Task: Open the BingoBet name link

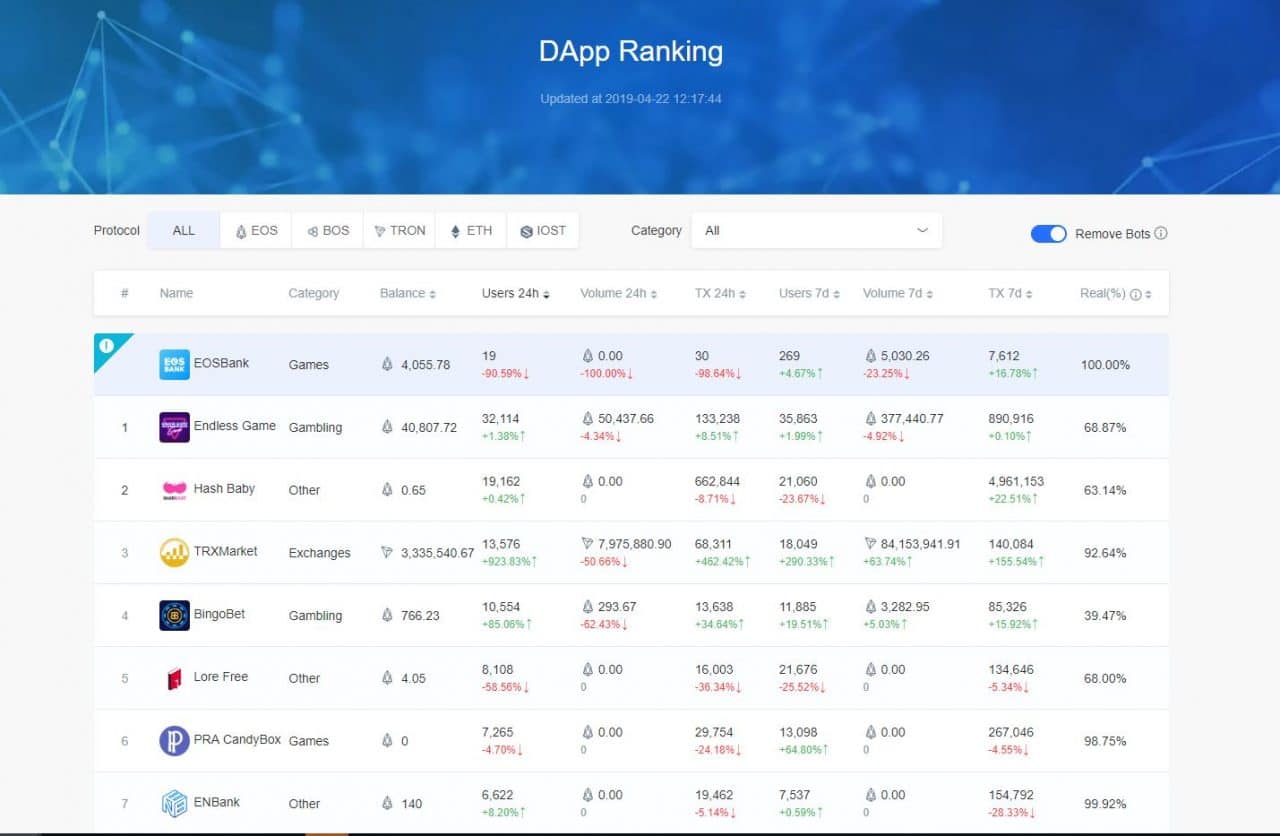Action: pyautogui.click(x=219, y=614)
